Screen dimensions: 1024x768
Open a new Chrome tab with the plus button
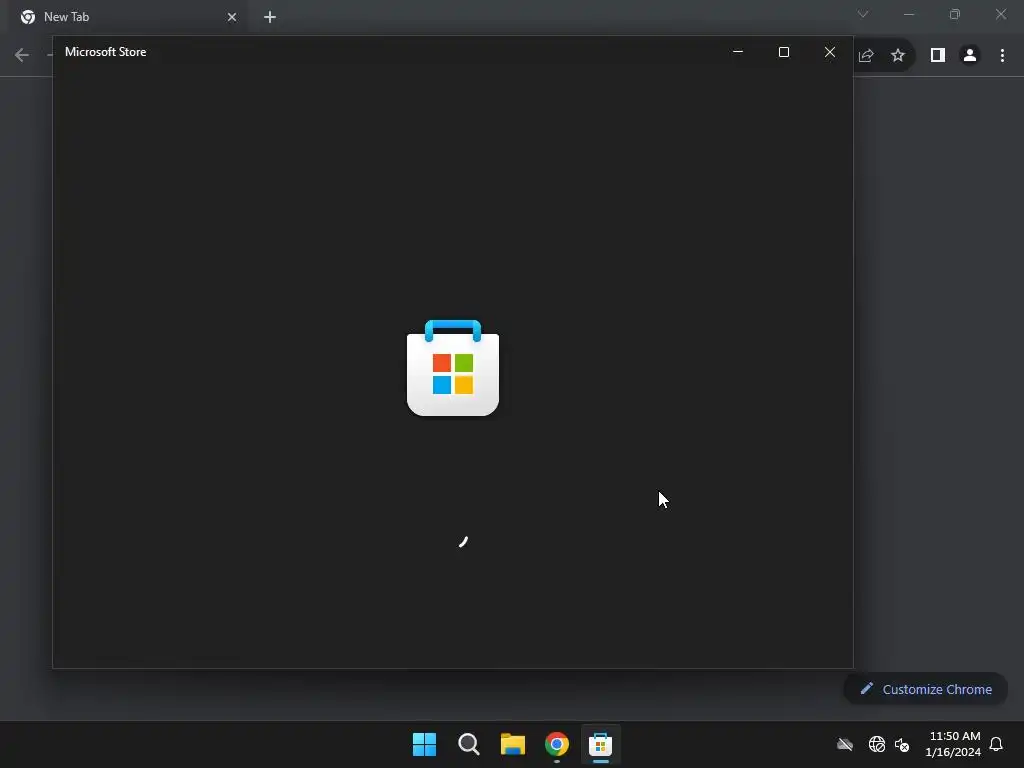pyautogui.click(x=270, y=17)
